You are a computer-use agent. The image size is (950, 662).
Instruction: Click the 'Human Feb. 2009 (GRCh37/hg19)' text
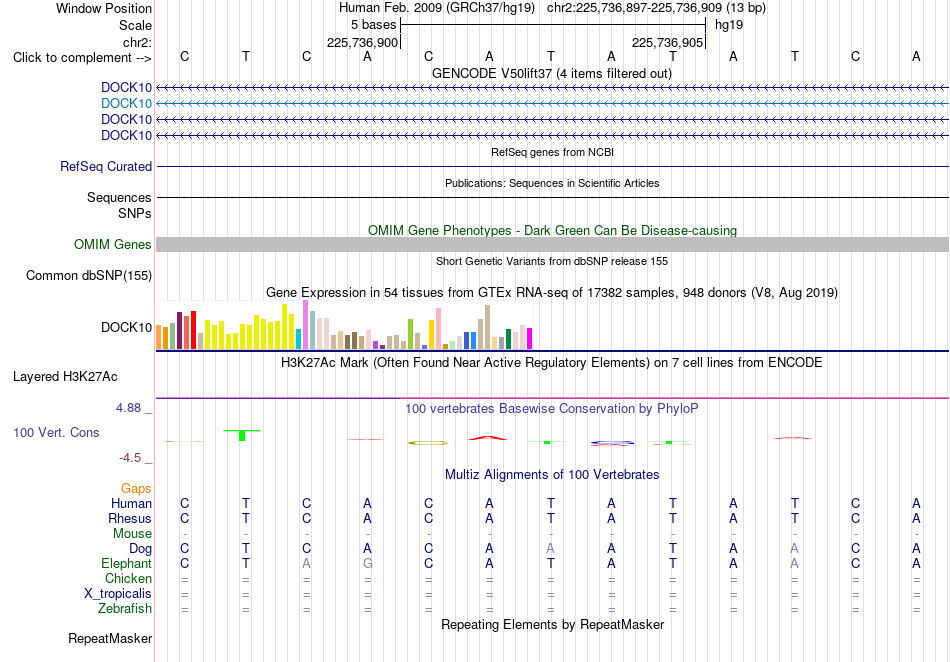437,8
